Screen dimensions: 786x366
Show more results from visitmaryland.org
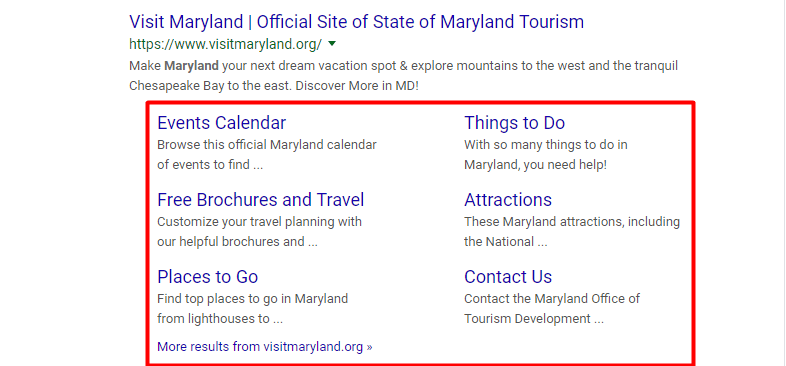pos(265,346)
